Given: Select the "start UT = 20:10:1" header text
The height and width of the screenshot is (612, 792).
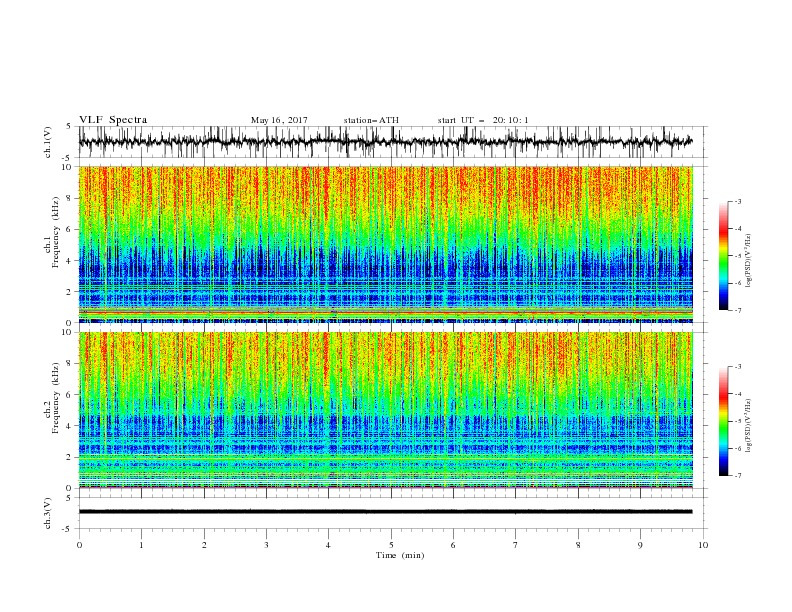Looking at the screenshot, I should [483, 120].
